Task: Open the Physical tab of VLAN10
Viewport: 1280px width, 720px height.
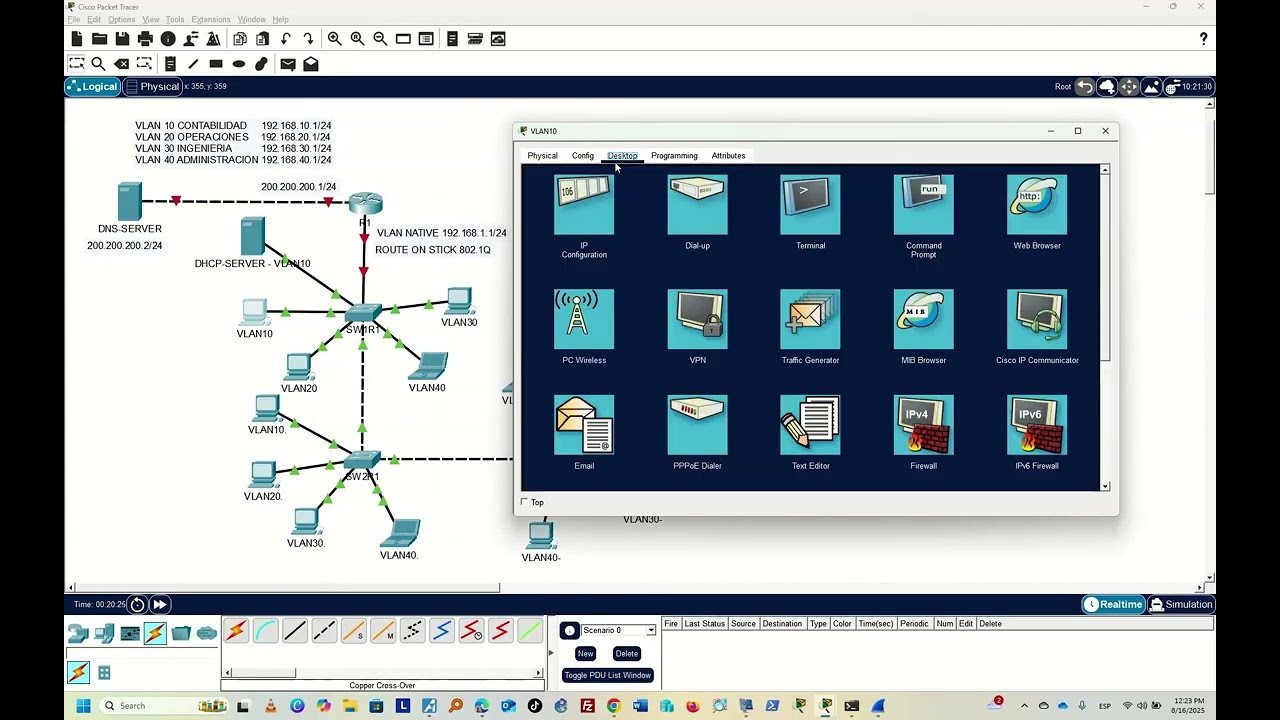Action: tap(542, 156)
